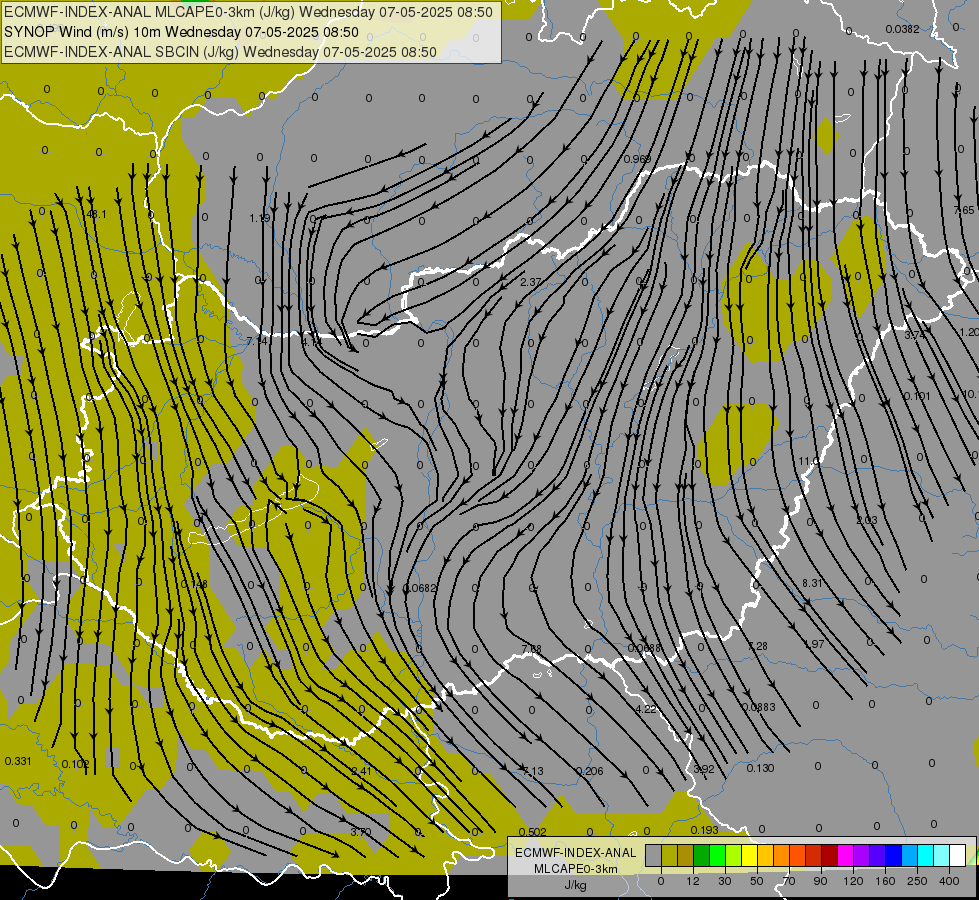
Task: Click the map value 0.0382
Action: pos(902,29)
